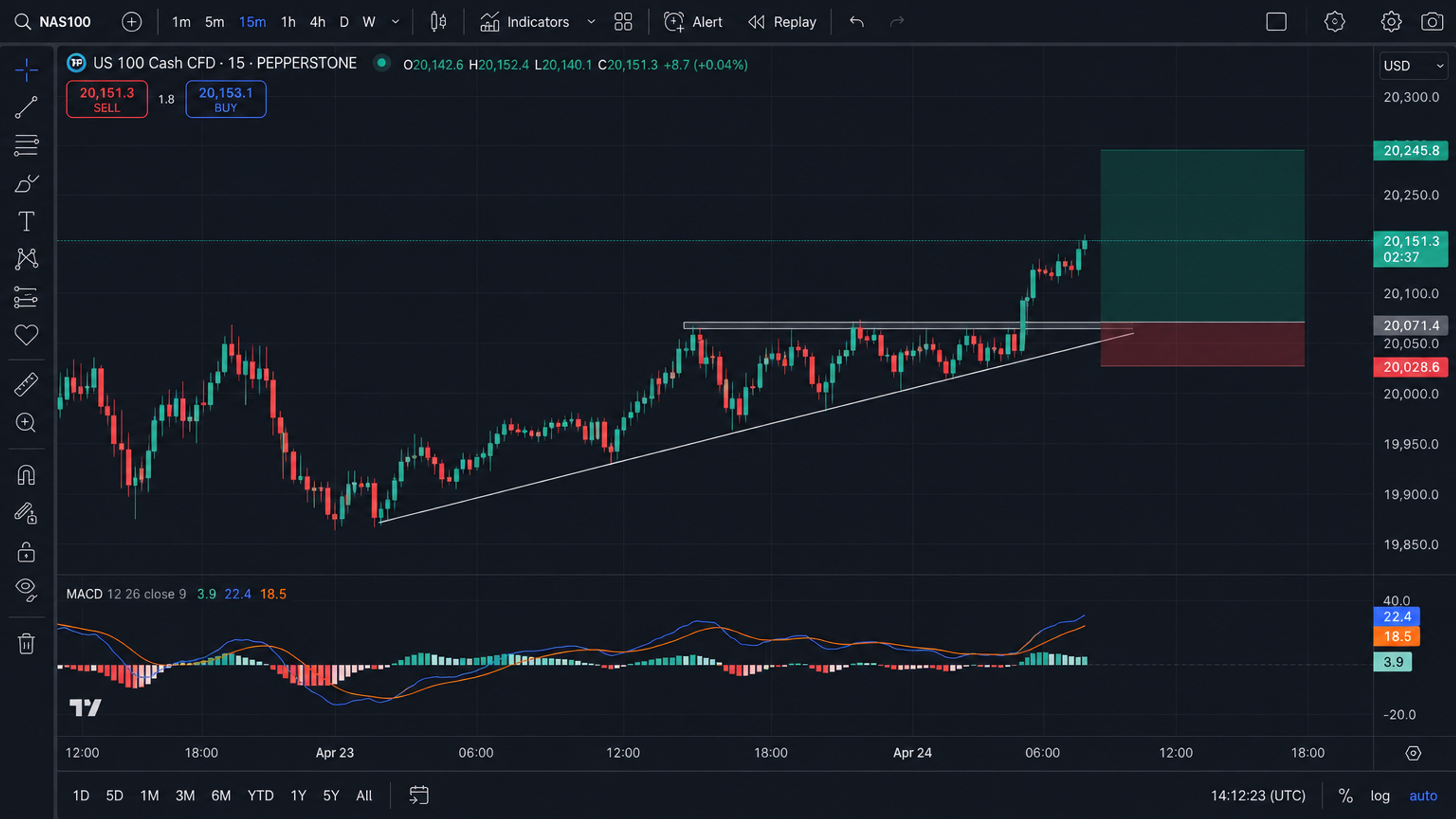
Task: Open the NAS100 symbol search
Action: (x=52, y=22)
